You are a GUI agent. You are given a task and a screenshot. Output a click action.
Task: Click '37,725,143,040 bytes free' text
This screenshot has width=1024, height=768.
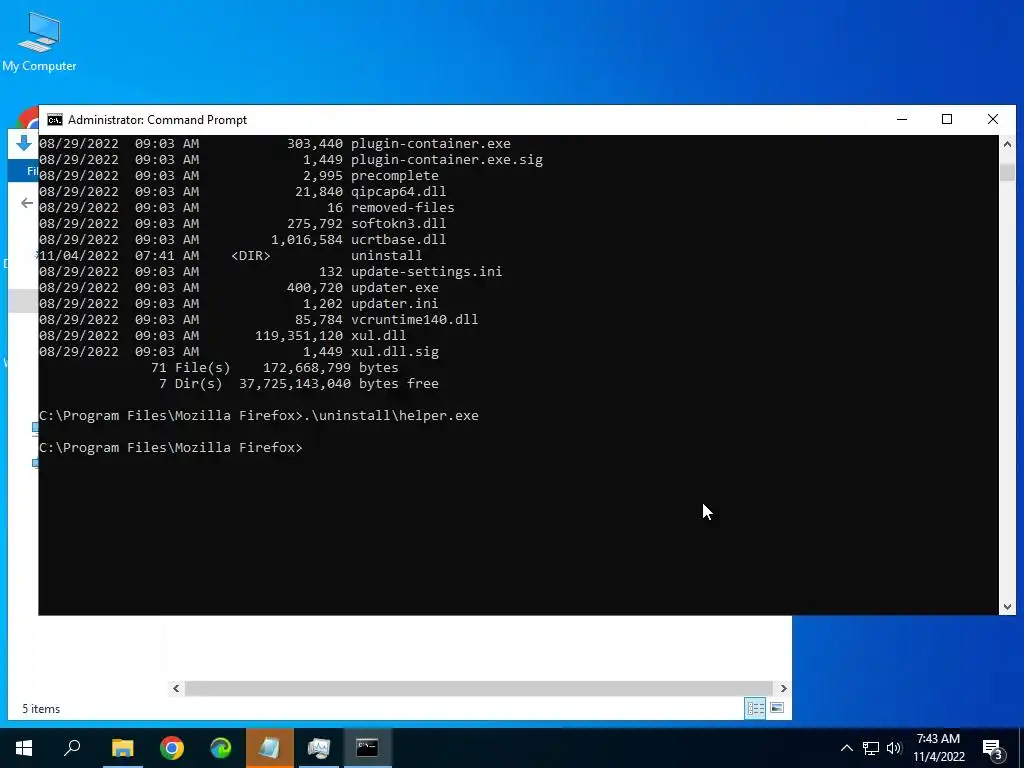[339, 384]
